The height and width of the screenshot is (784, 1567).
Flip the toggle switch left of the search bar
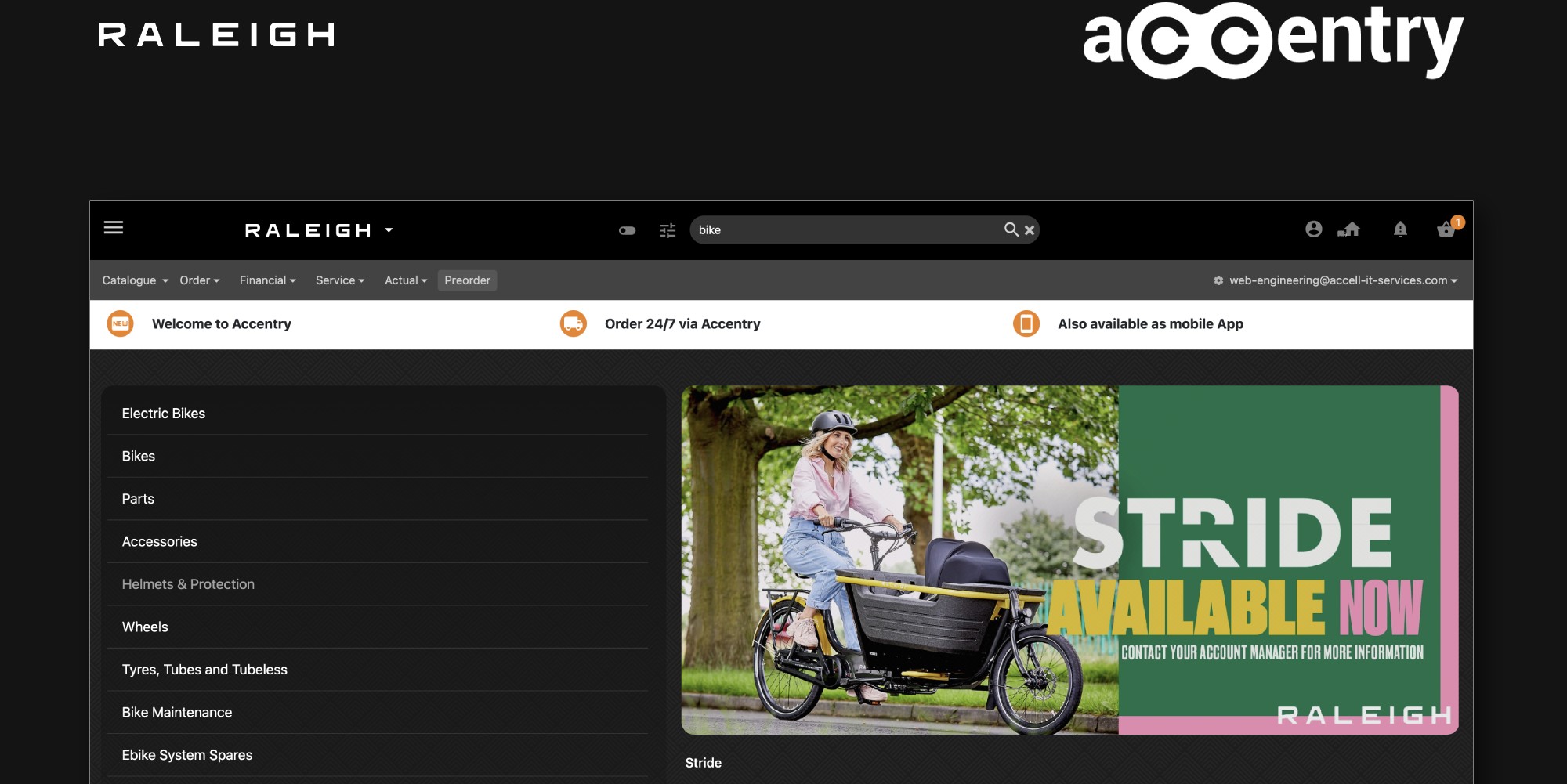(628, 229)
